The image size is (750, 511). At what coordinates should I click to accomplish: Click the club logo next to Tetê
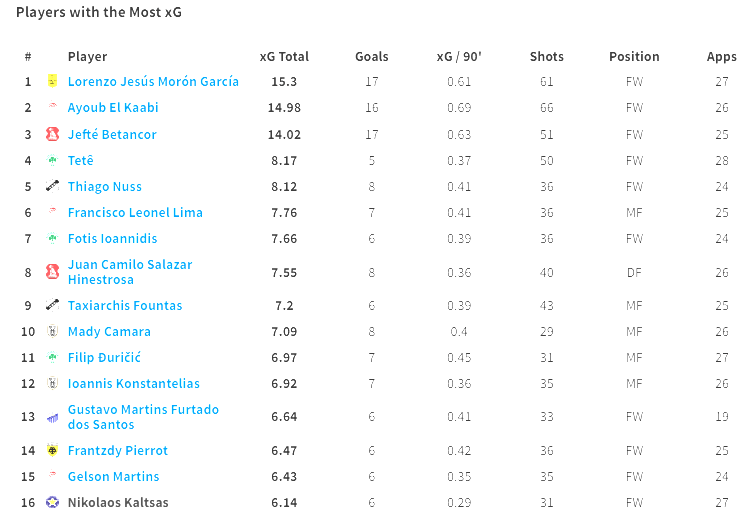click(52, 160)
